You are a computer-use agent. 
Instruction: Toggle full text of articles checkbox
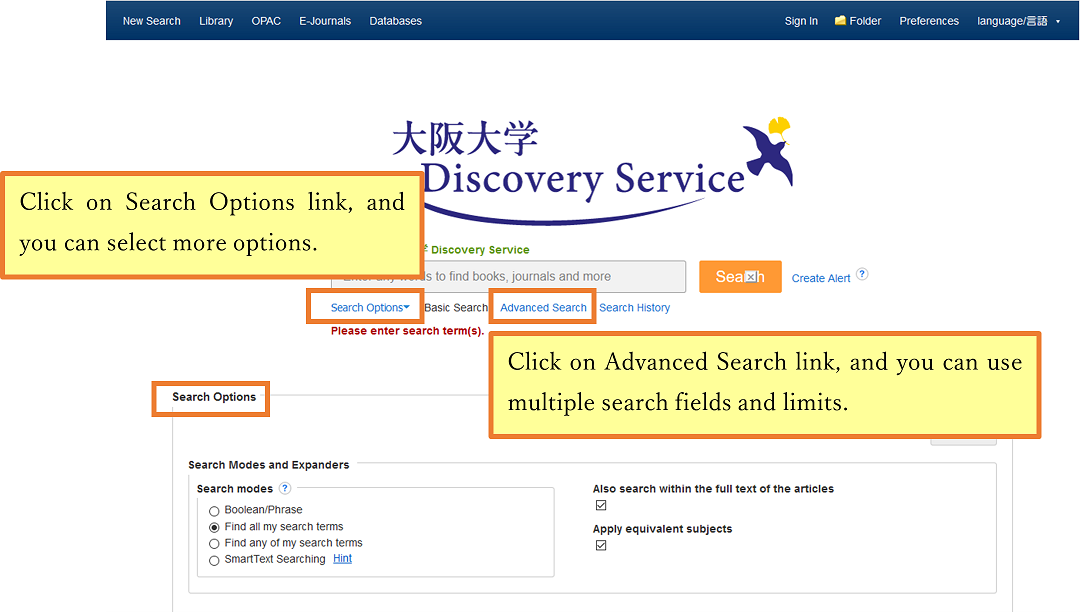point(601,505)
